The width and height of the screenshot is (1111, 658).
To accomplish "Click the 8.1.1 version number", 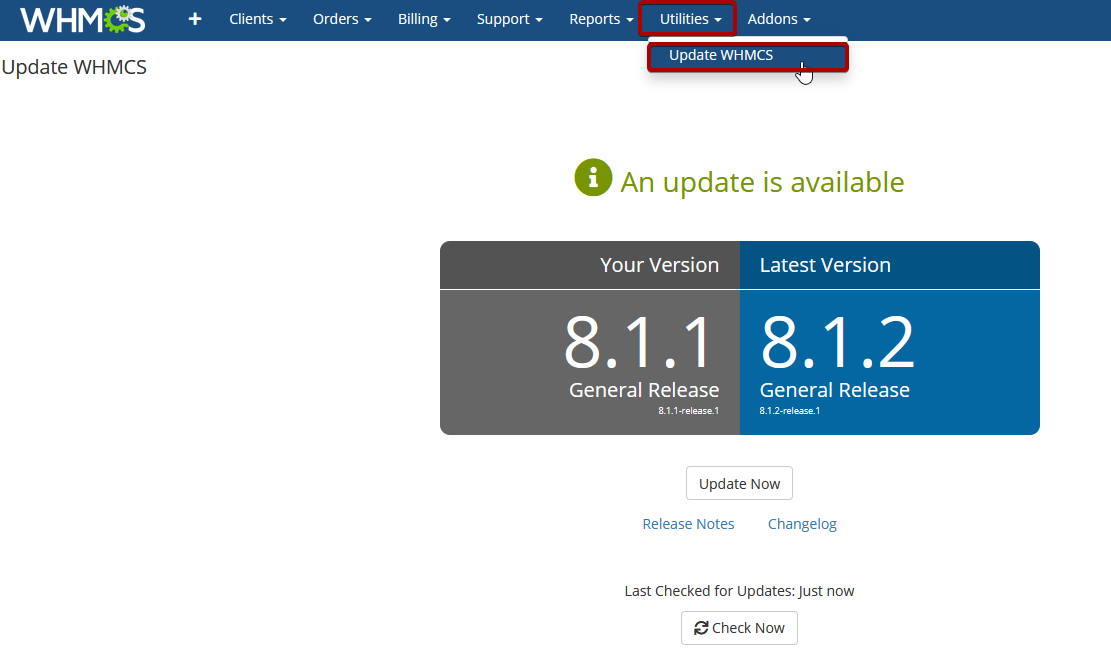I will (638, 342).
